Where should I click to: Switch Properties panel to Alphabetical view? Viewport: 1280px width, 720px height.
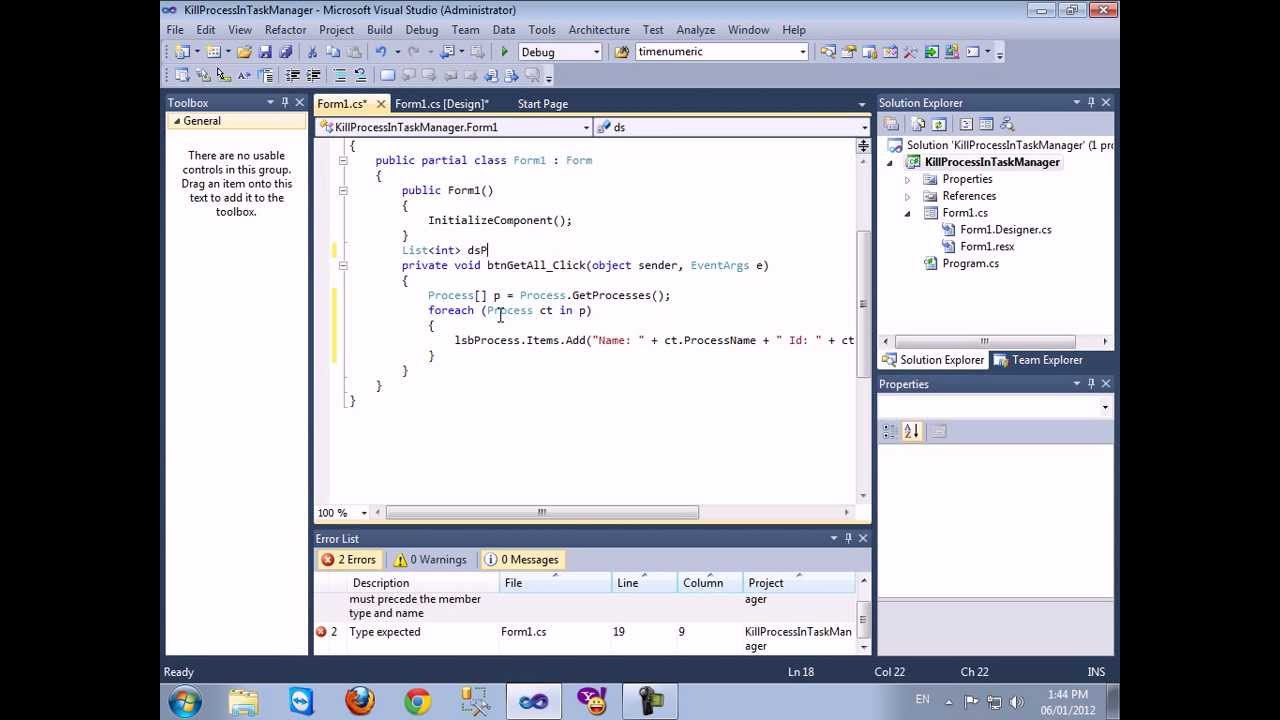[x=911, y=431]
